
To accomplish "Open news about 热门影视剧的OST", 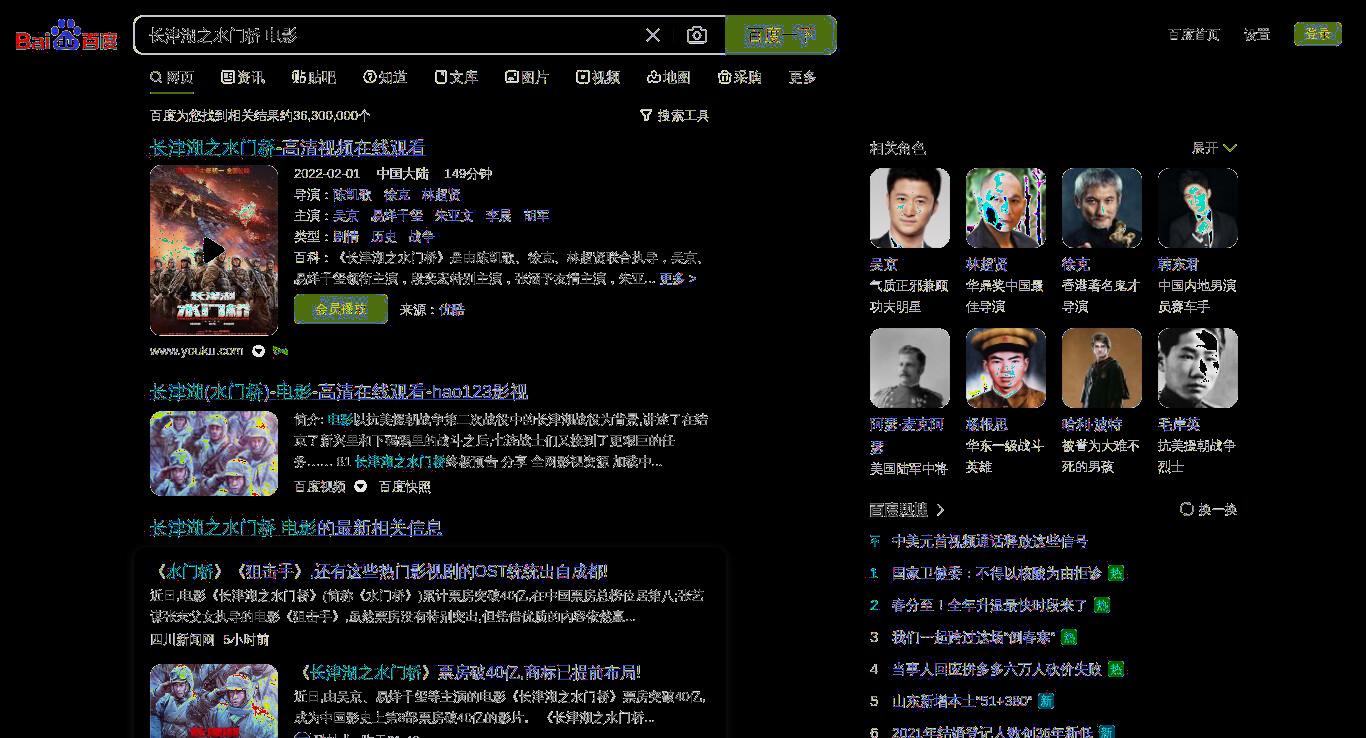I will coord(378,572).
